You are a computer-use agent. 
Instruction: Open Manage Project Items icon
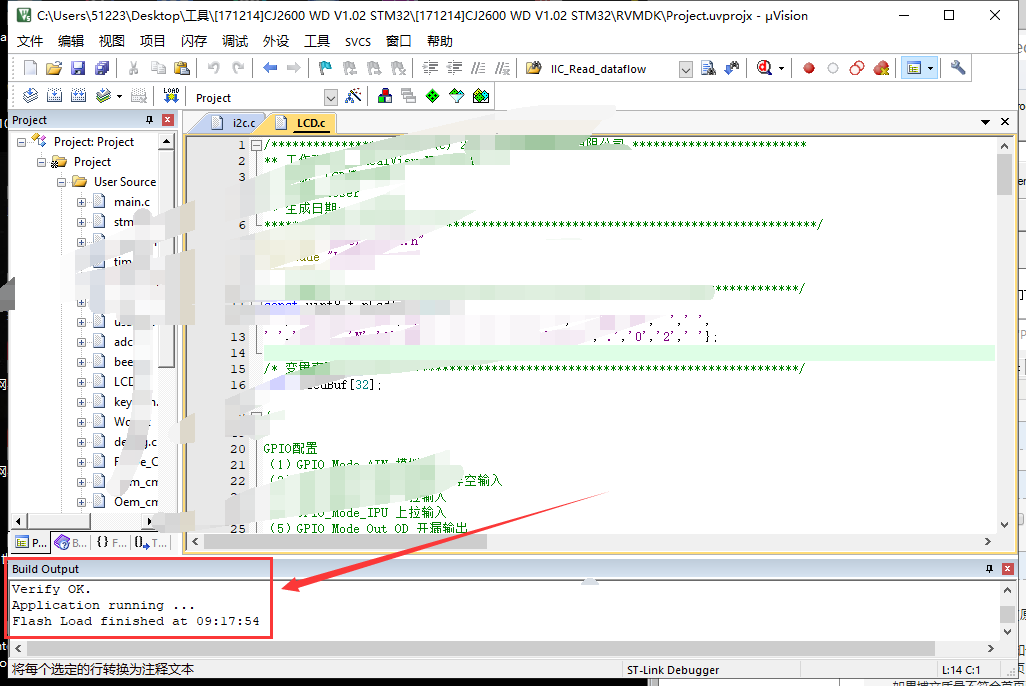tap(385, 96)
